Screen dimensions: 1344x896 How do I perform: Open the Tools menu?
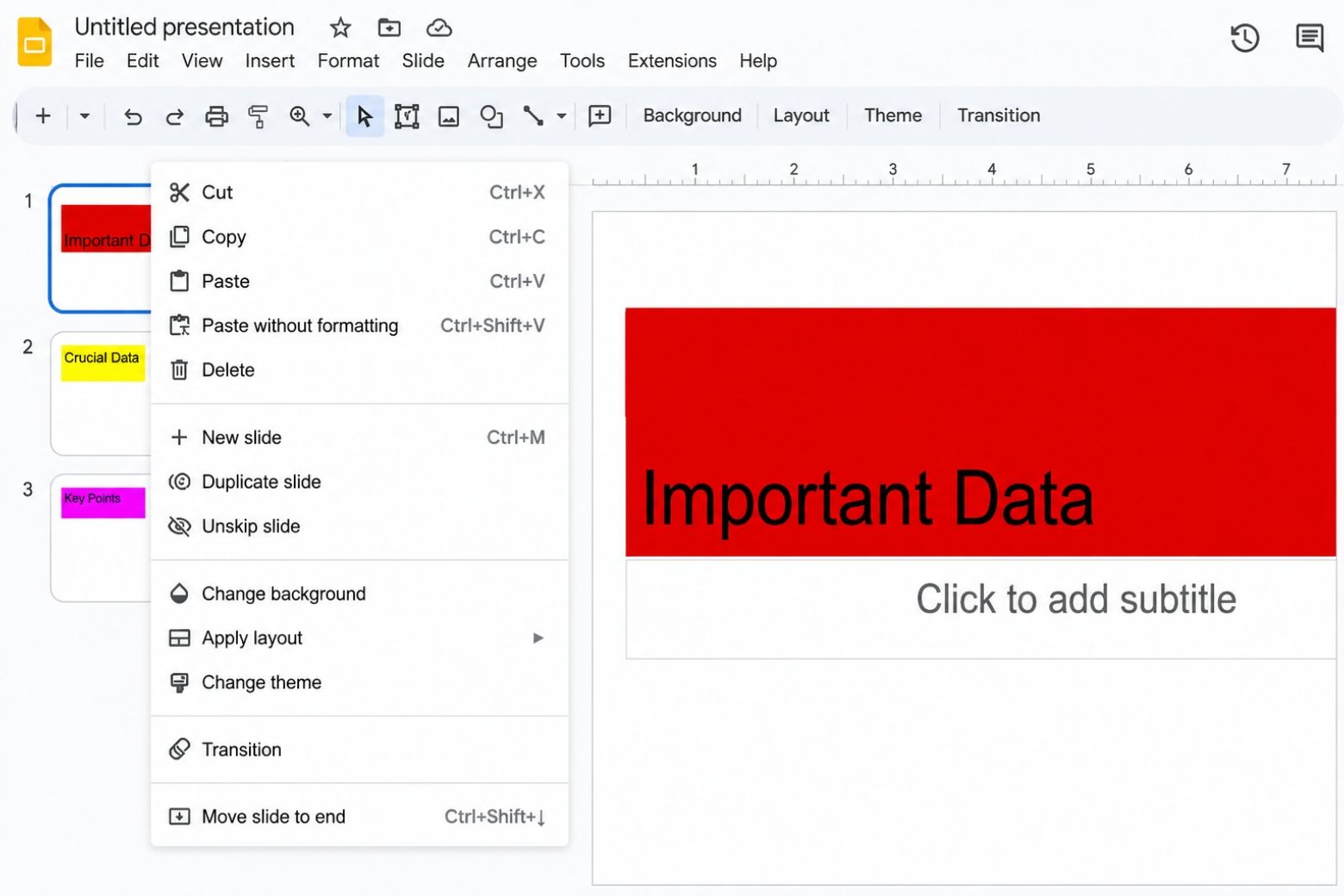tap(582, 61)
